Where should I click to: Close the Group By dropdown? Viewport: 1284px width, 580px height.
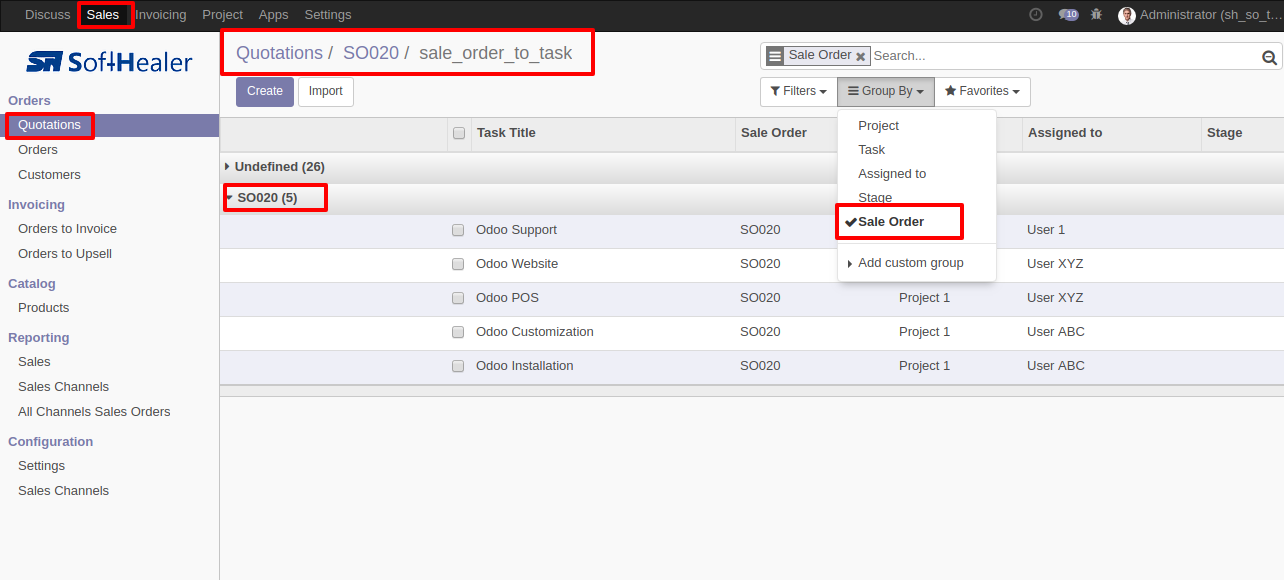point(886,91)
